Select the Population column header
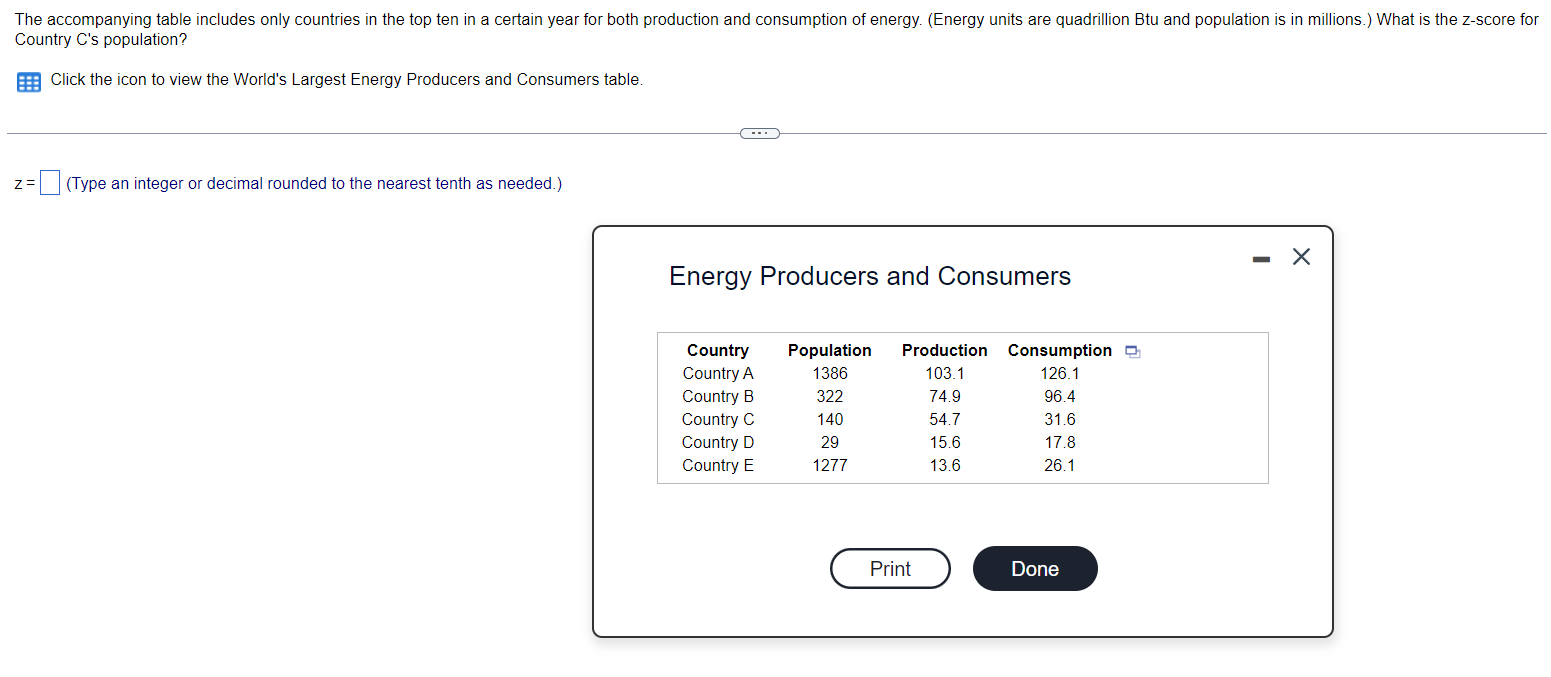Image resolution: width=1551 pixels, height=677 pixels. pyautogui.click(x=829, y=350)
